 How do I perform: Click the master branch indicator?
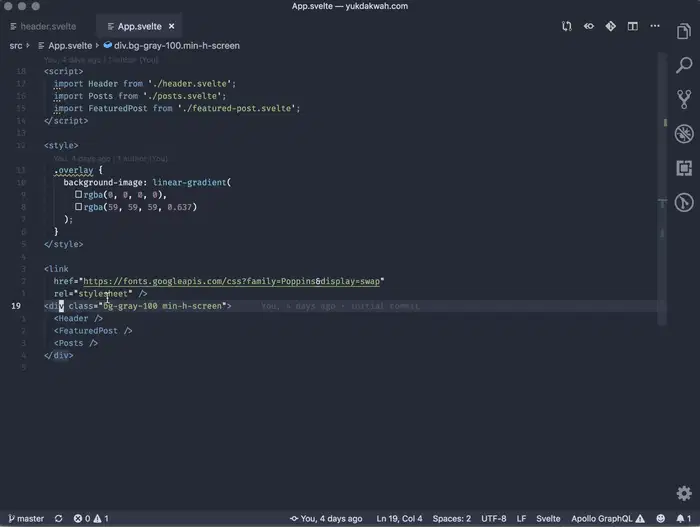26,519
